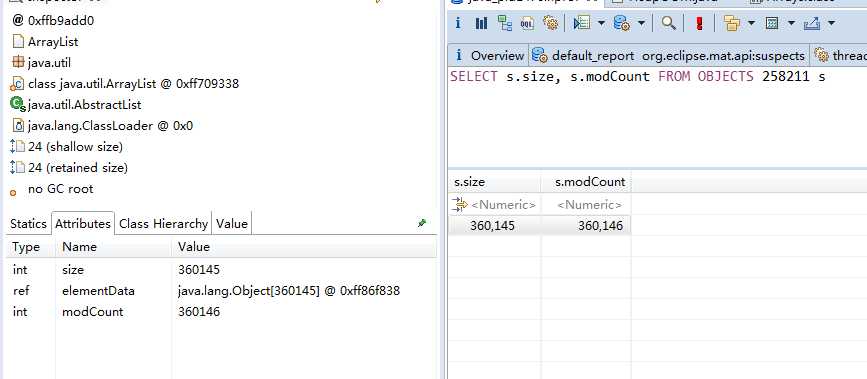Select the java.util.AbstractList text

coord(85,105)
